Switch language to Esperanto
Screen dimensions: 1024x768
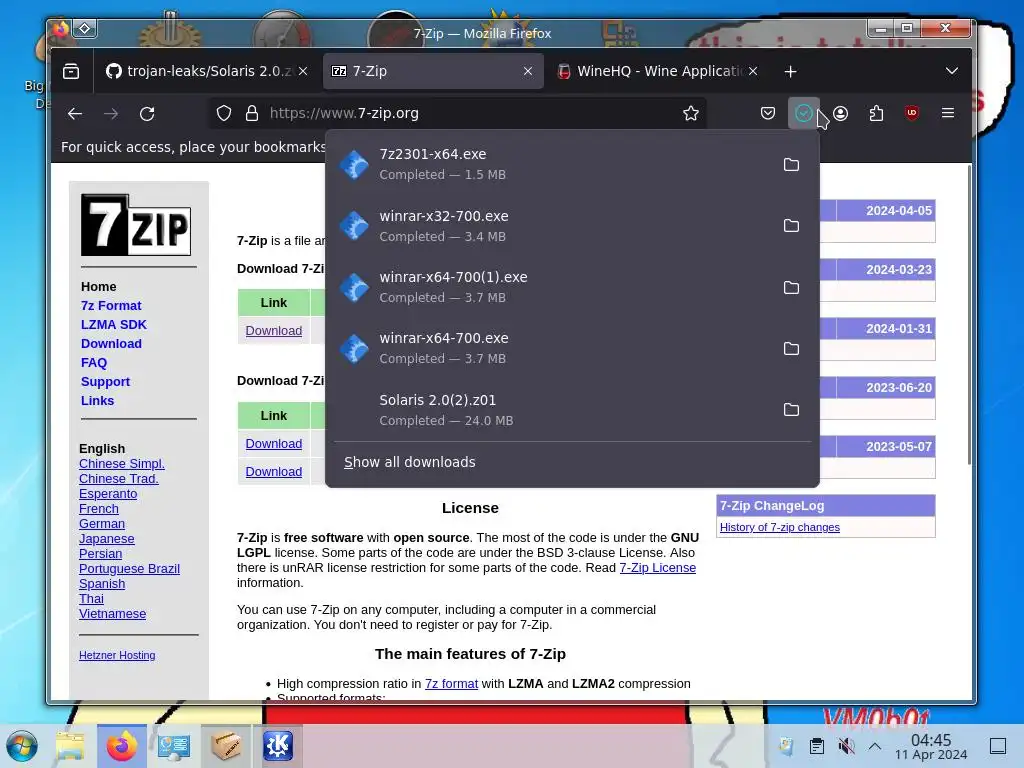pos(108,494)
